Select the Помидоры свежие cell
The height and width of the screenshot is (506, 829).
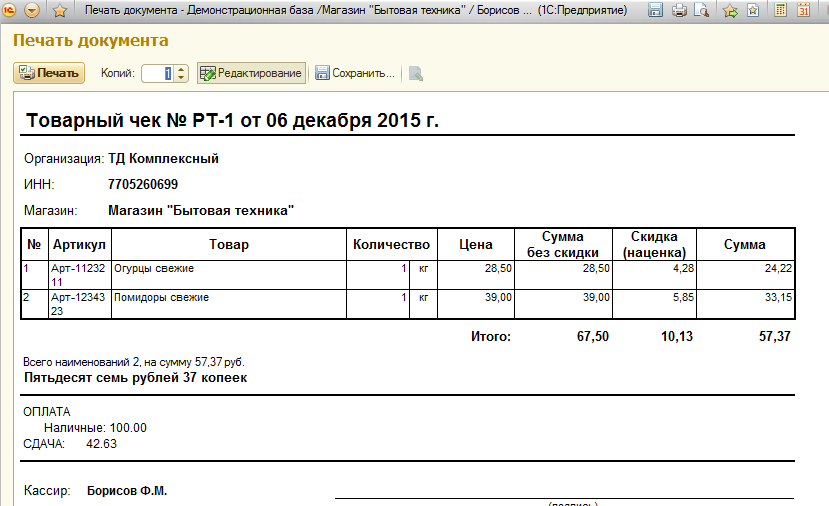pyautogui.click(x=229, y=304)
